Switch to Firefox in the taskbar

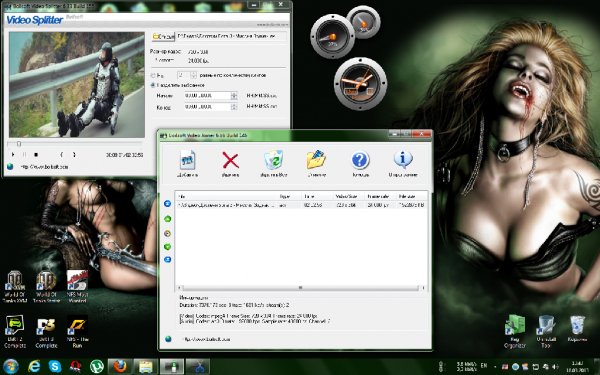click(x=120, y=367)
